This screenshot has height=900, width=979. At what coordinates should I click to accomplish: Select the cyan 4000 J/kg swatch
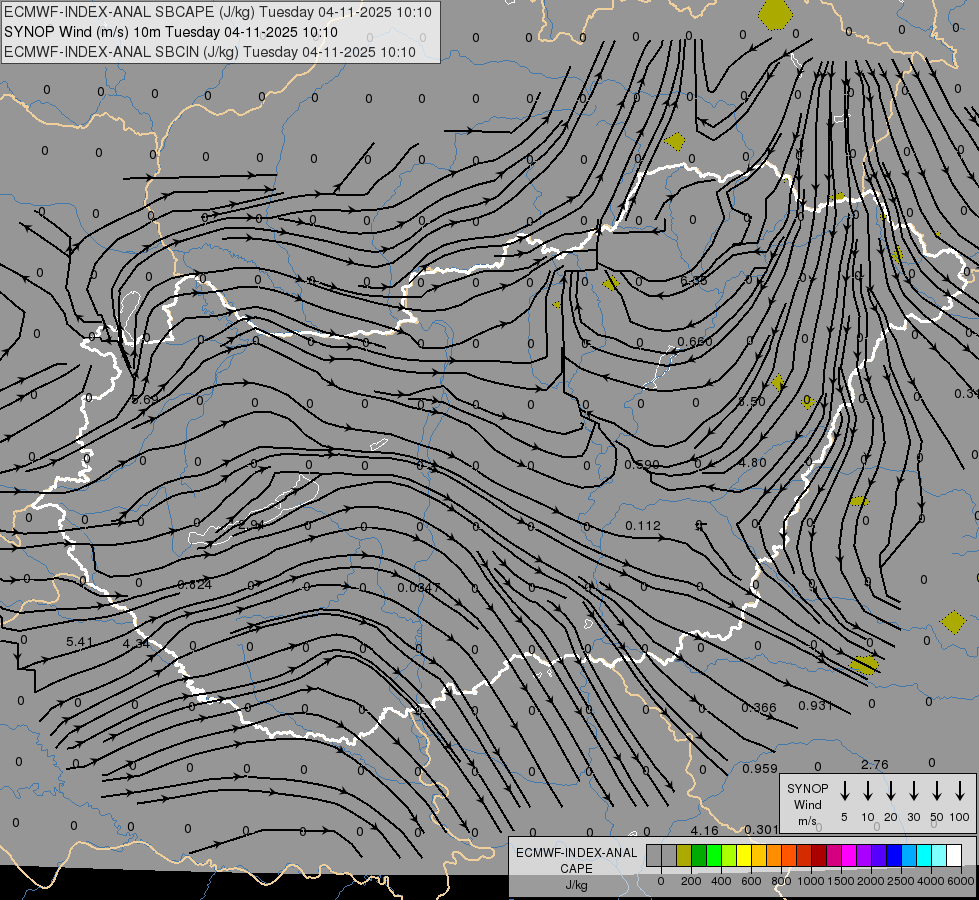pos(923,855)
